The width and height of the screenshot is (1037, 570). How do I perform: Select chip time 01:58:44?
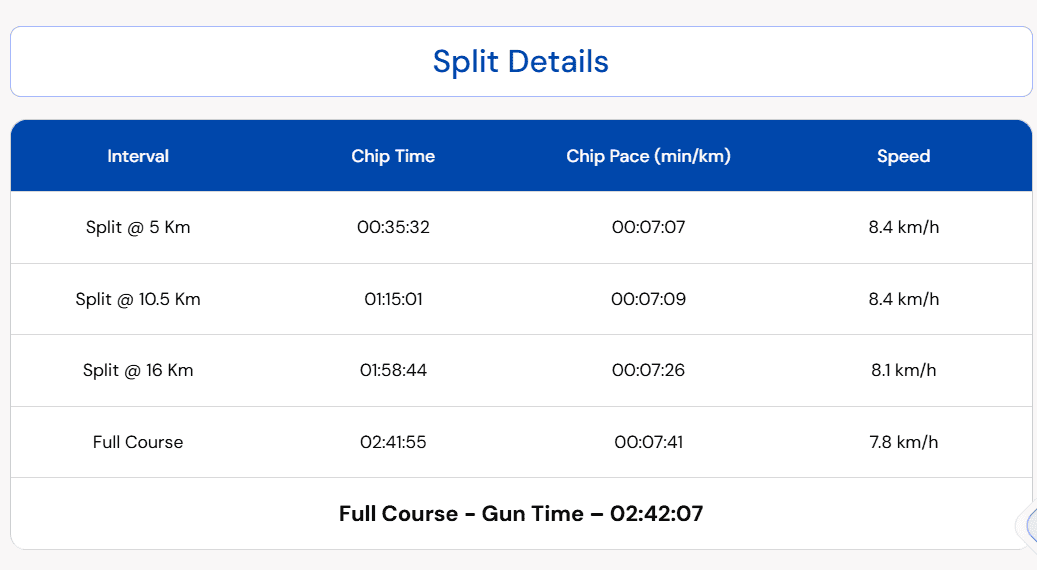393,370
